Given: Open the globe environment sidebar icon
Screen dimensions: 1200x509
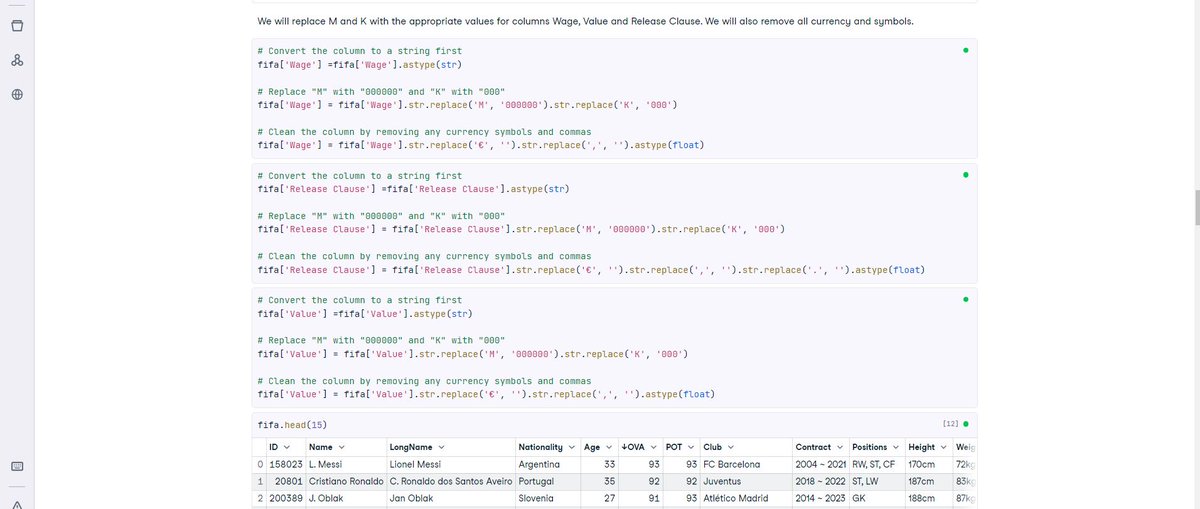Looking at the screenshot, I should [x=17, y=95].
